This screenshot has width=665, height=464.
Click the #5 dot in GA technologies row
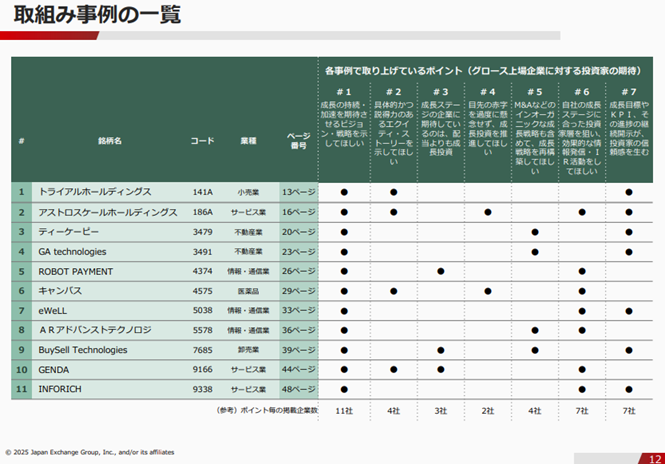click(534, 252)
